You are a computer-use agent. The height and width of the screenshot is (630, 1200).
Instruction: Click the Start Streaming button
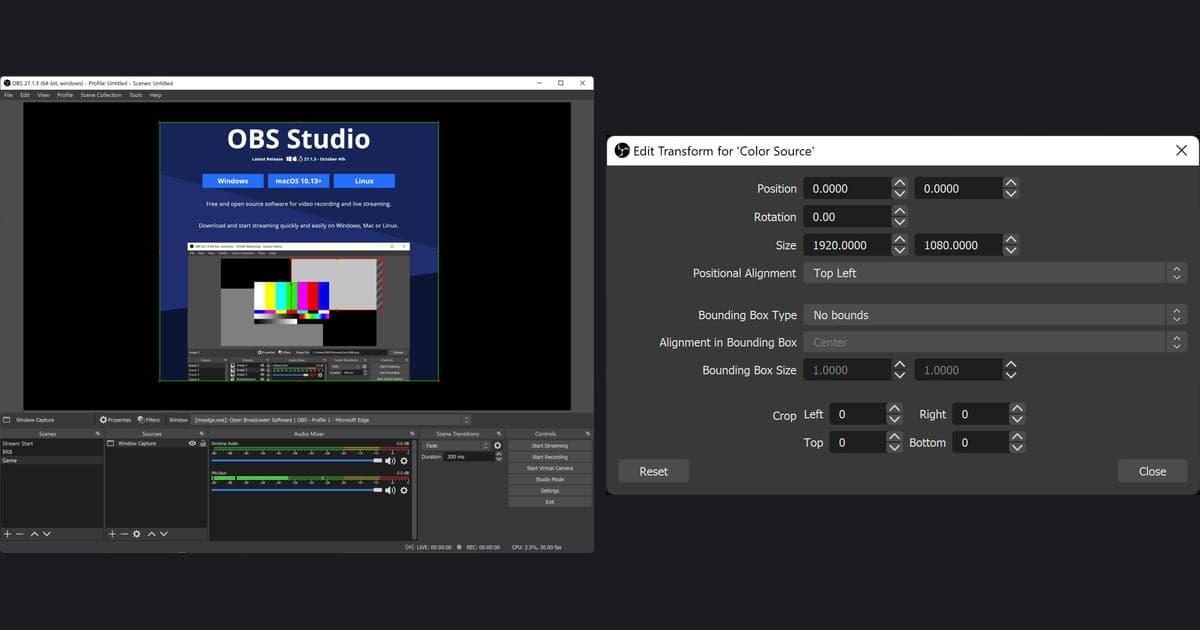[550, 446]
